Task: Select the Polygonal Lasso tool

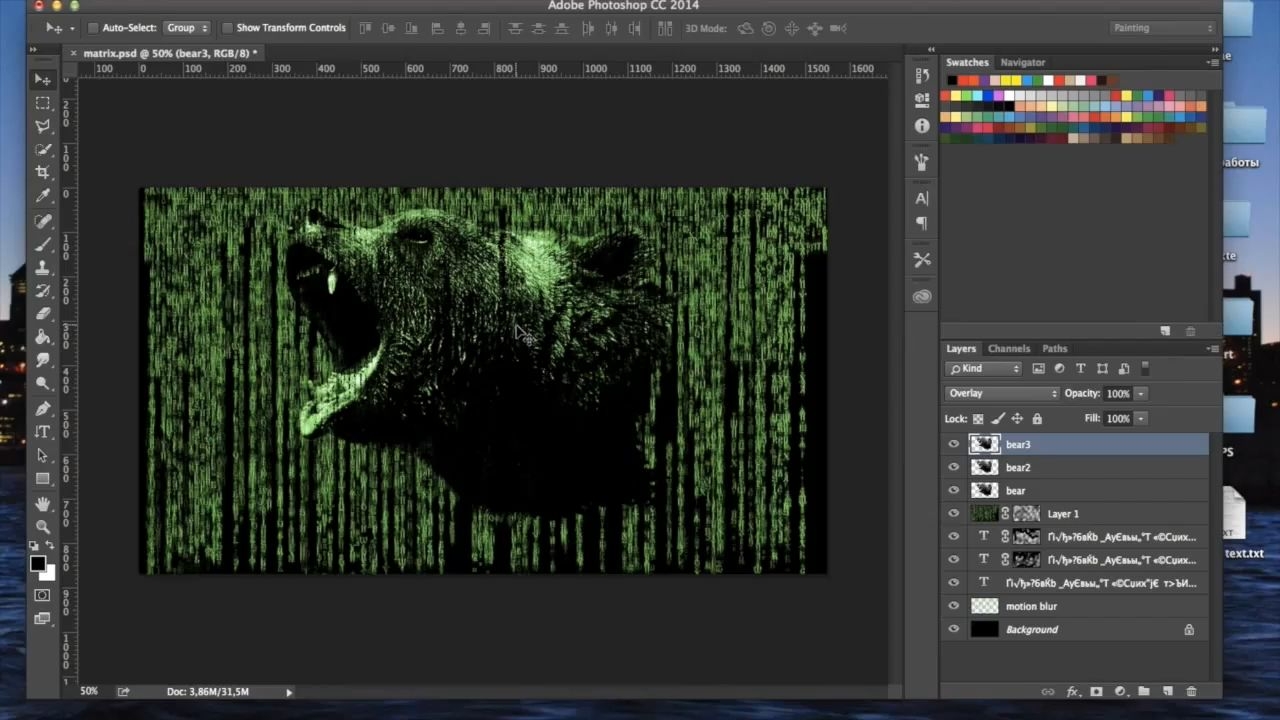Action: (42, 126)
